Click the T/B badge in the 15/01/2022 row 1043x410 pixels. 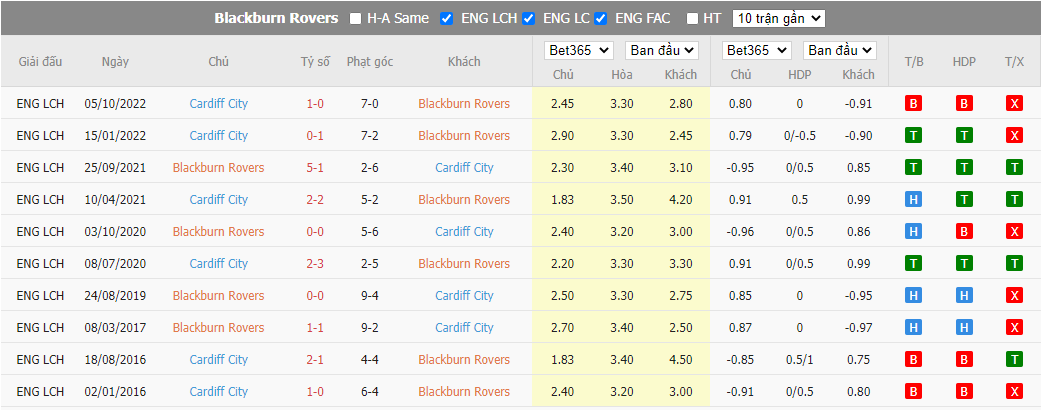coord(914,136)
